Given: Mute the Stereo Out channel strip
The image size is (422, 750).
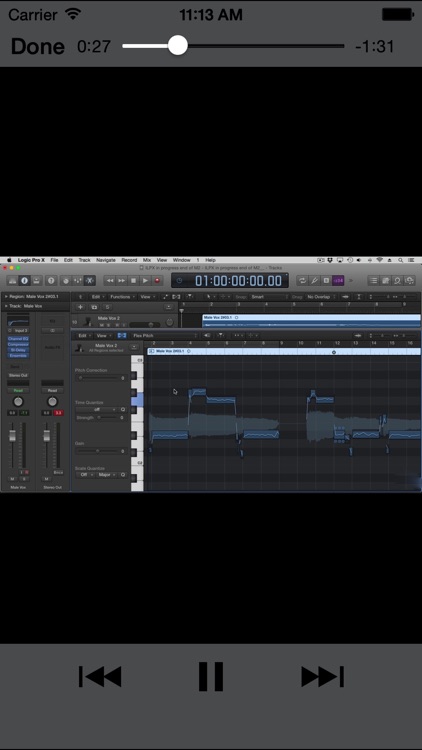Looking at the screenshot, I should [x=46, y=479].
